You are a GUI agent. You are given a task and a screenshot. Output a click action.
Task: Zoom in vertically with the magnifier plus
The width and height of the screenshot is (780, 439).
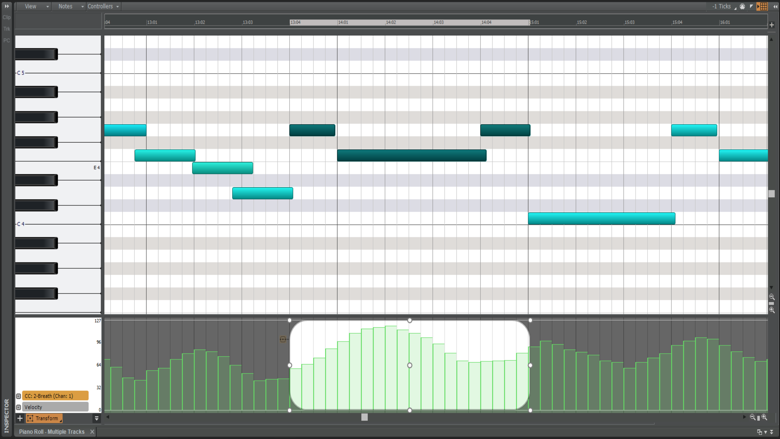772,310
